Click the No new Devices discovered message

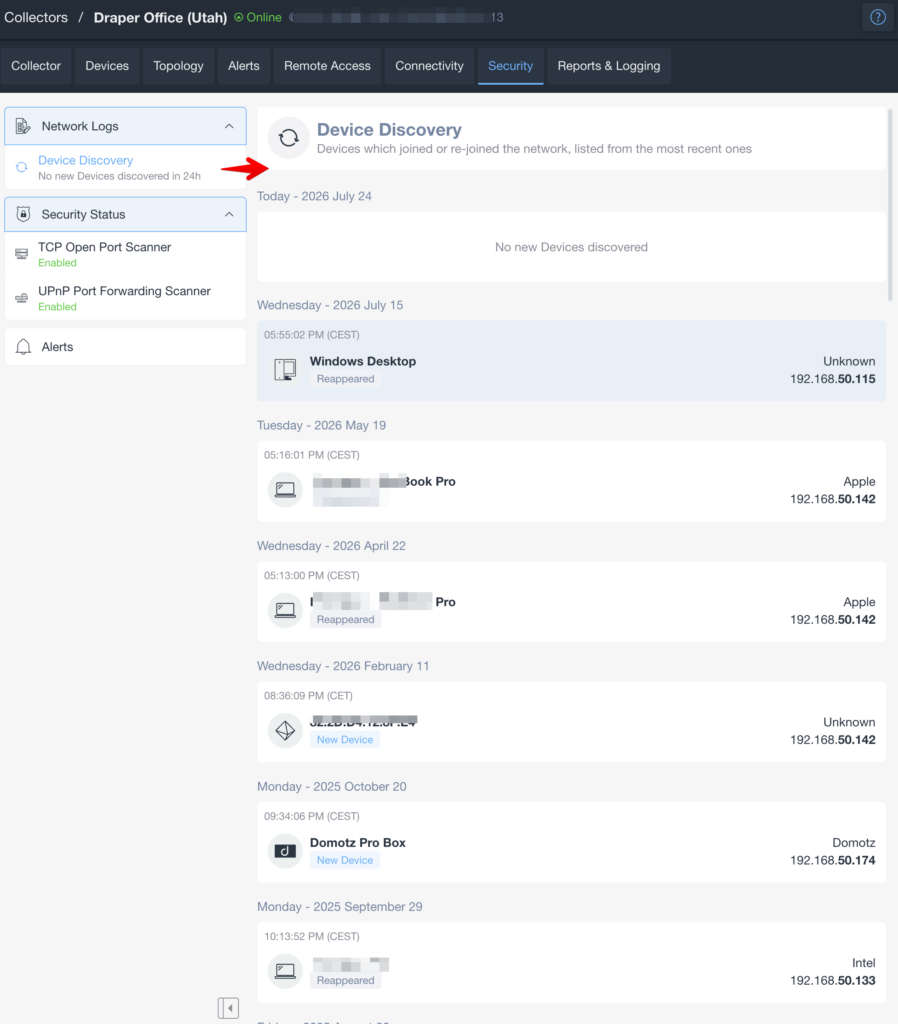pyautogui.click(x=571, y=247)
